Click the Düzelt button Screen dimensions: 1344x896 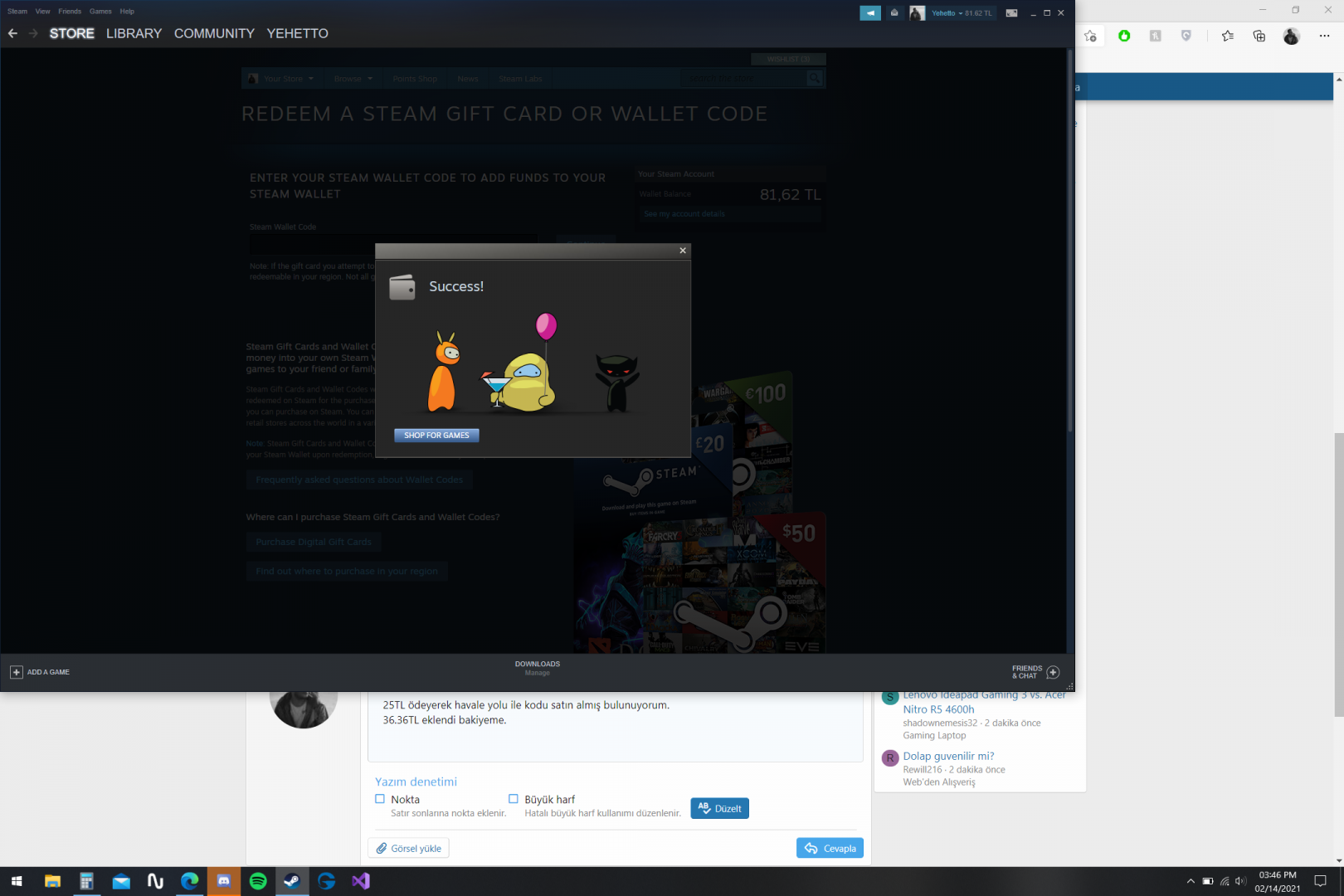(x=720, y=808)
